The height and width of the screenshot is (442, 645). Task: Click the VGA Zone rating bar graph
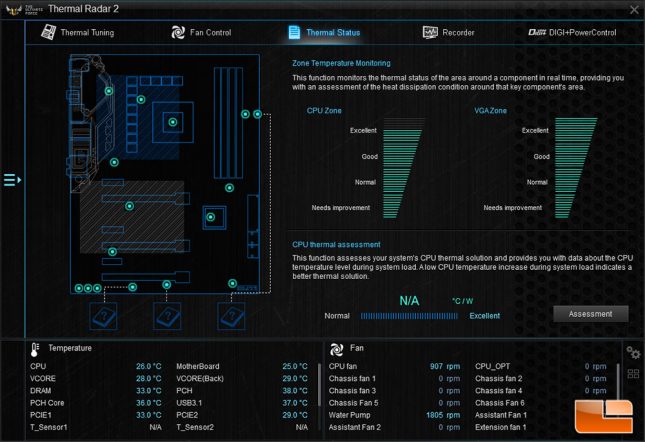[575, 168]
